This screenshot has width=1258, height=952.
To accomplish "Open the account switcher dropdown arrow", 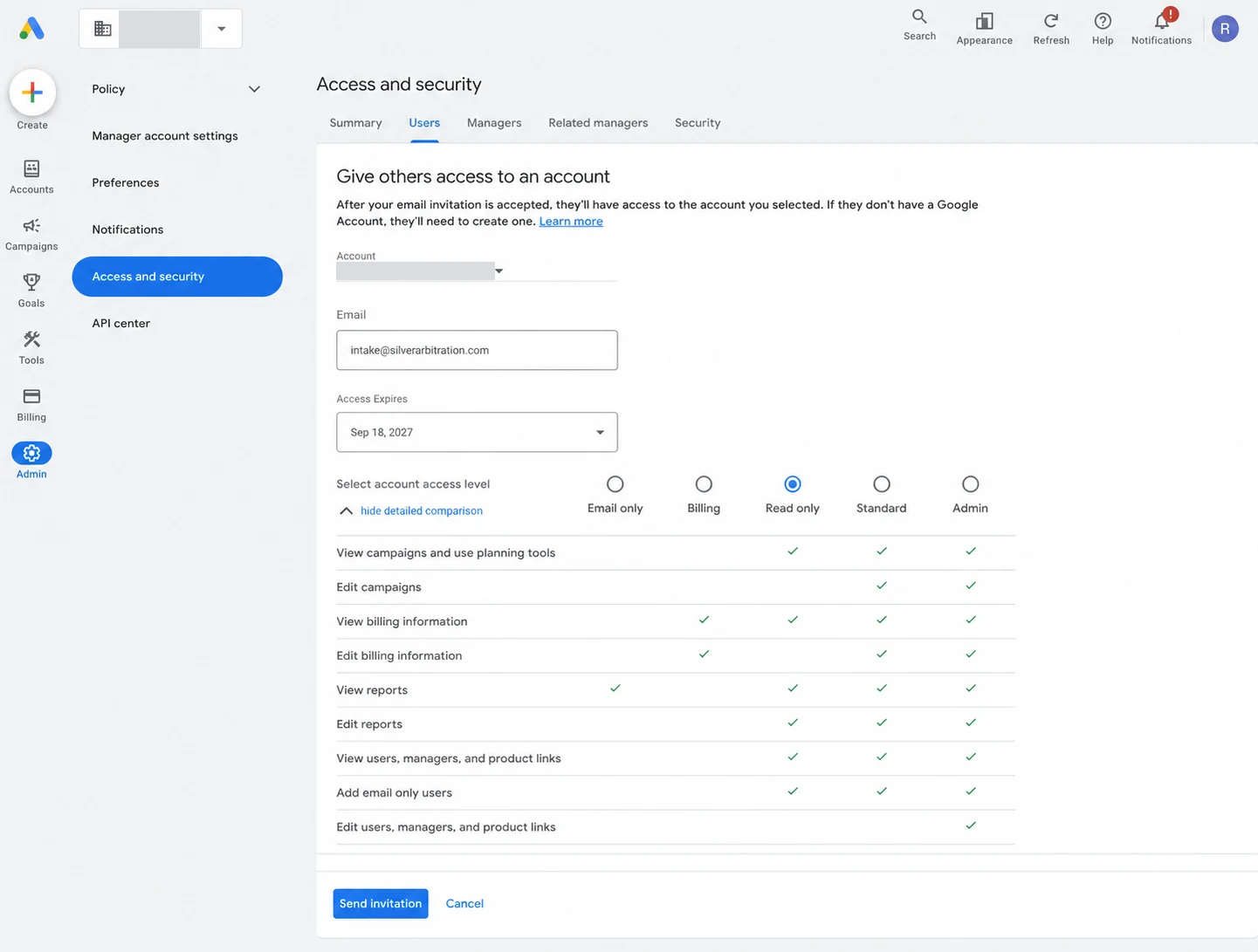I will [222, 29].
